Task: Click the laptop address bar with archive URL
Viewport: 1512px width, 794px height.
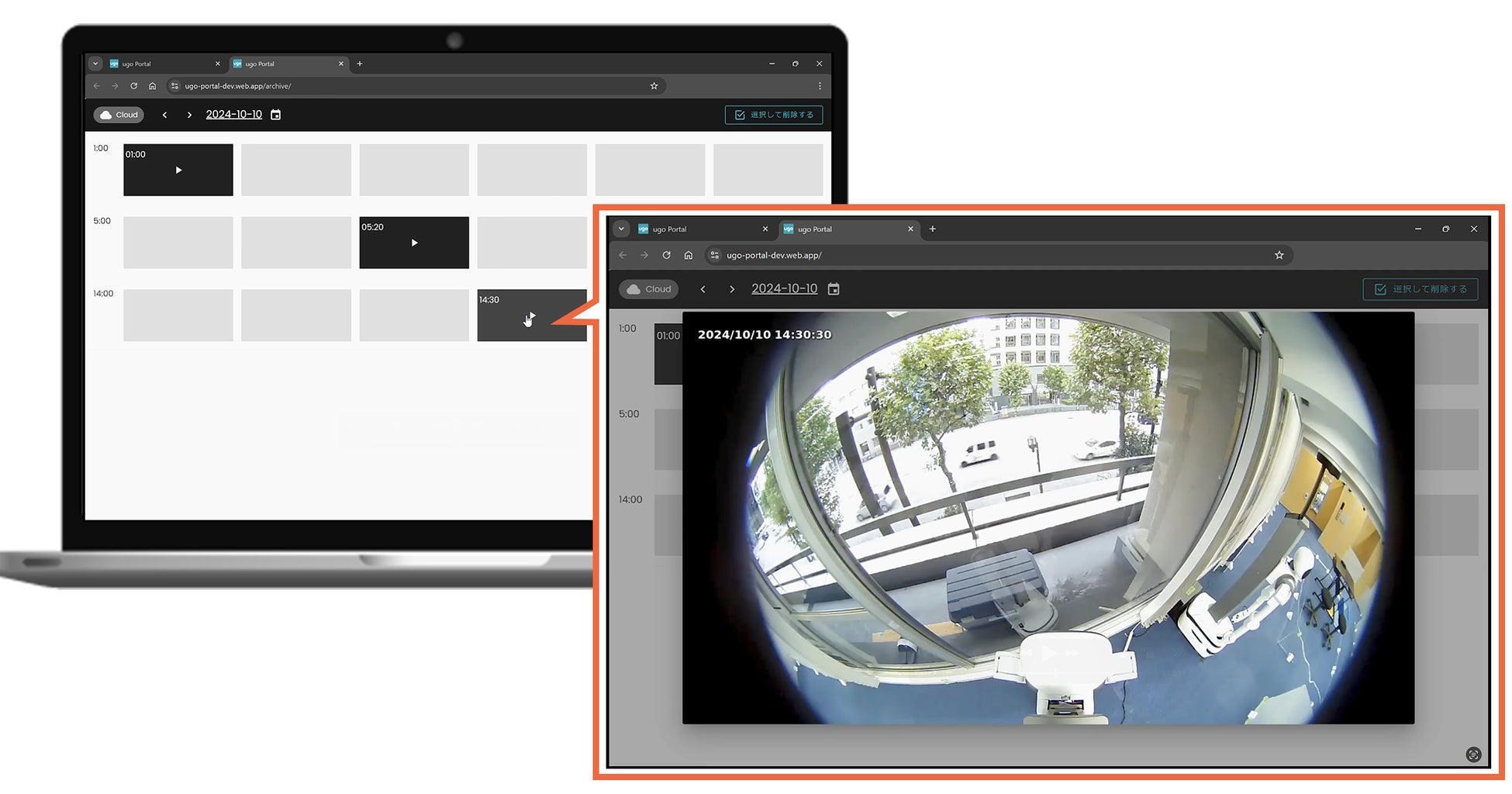Action: pos(416,86)
